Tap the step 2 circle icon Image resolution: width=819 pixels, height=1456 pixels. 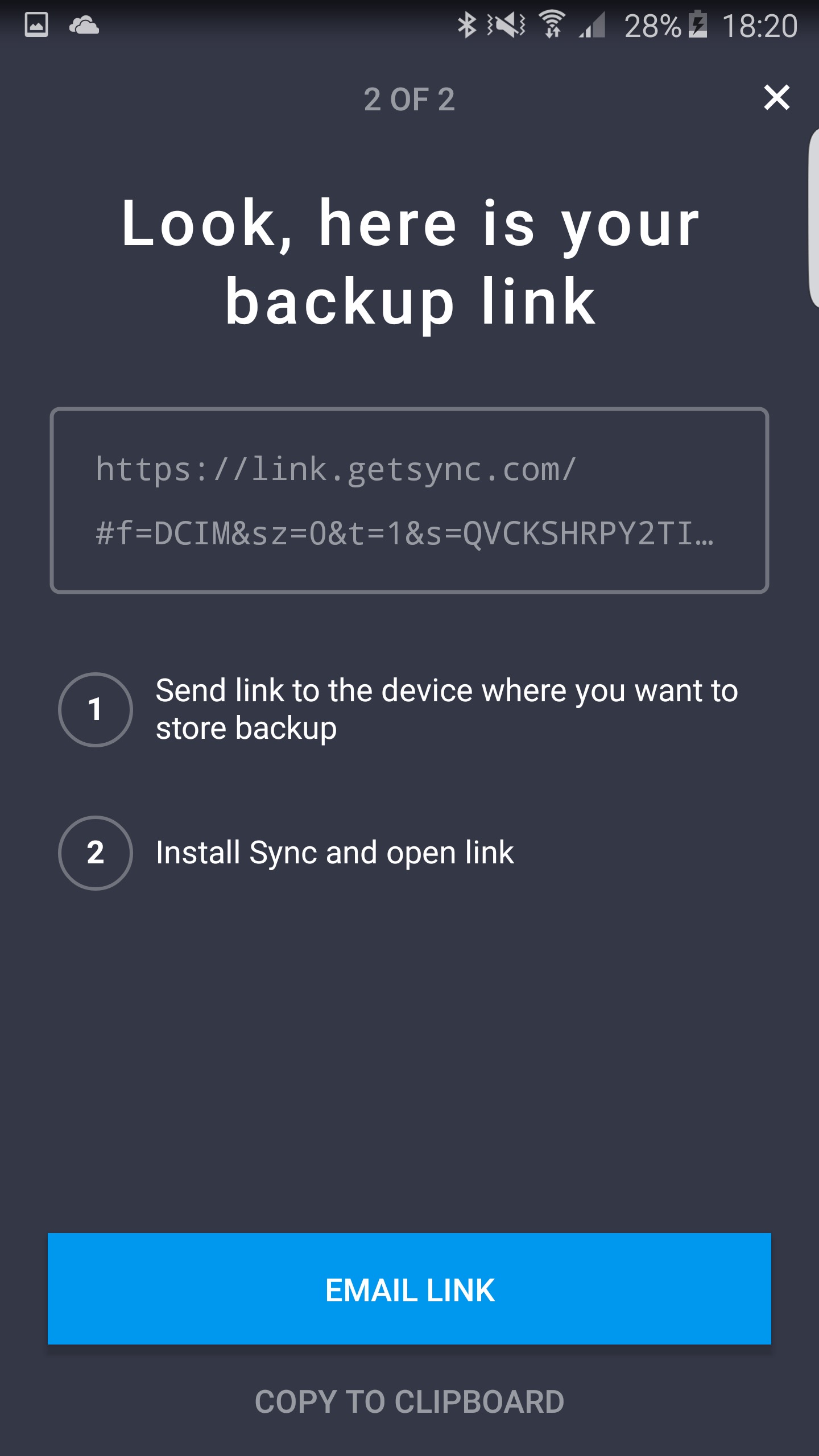pyautogui.click(x=96, y=853)
